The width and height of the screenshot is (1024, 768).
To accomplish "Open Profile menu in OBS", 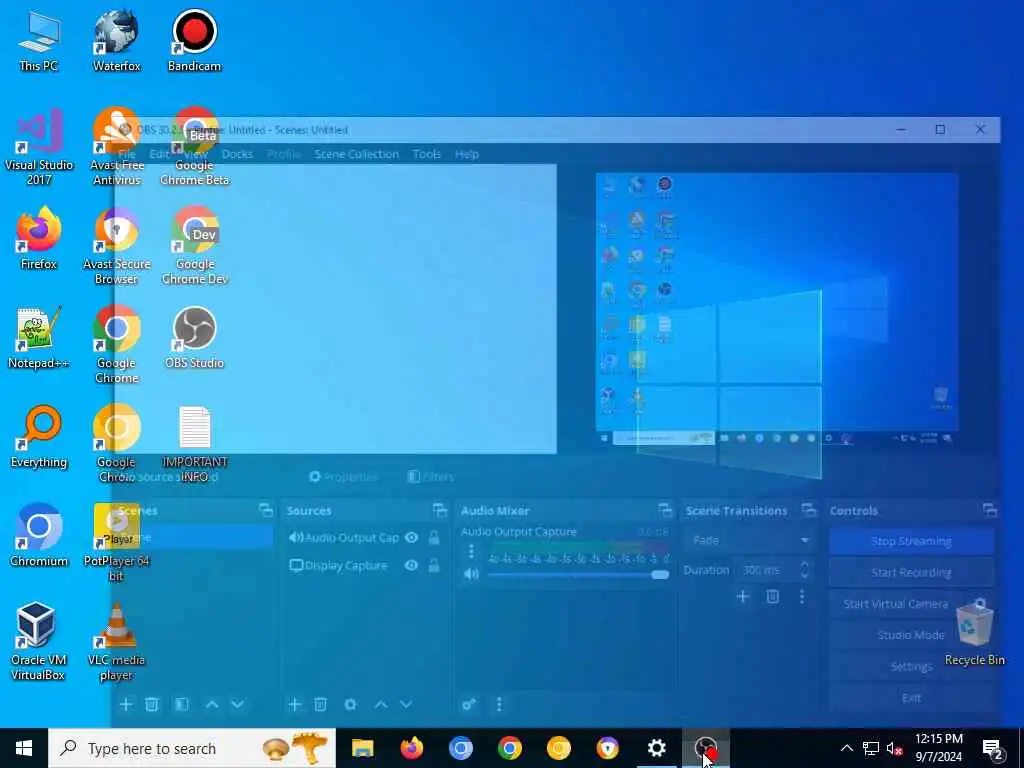I will (x=283, y=154).
